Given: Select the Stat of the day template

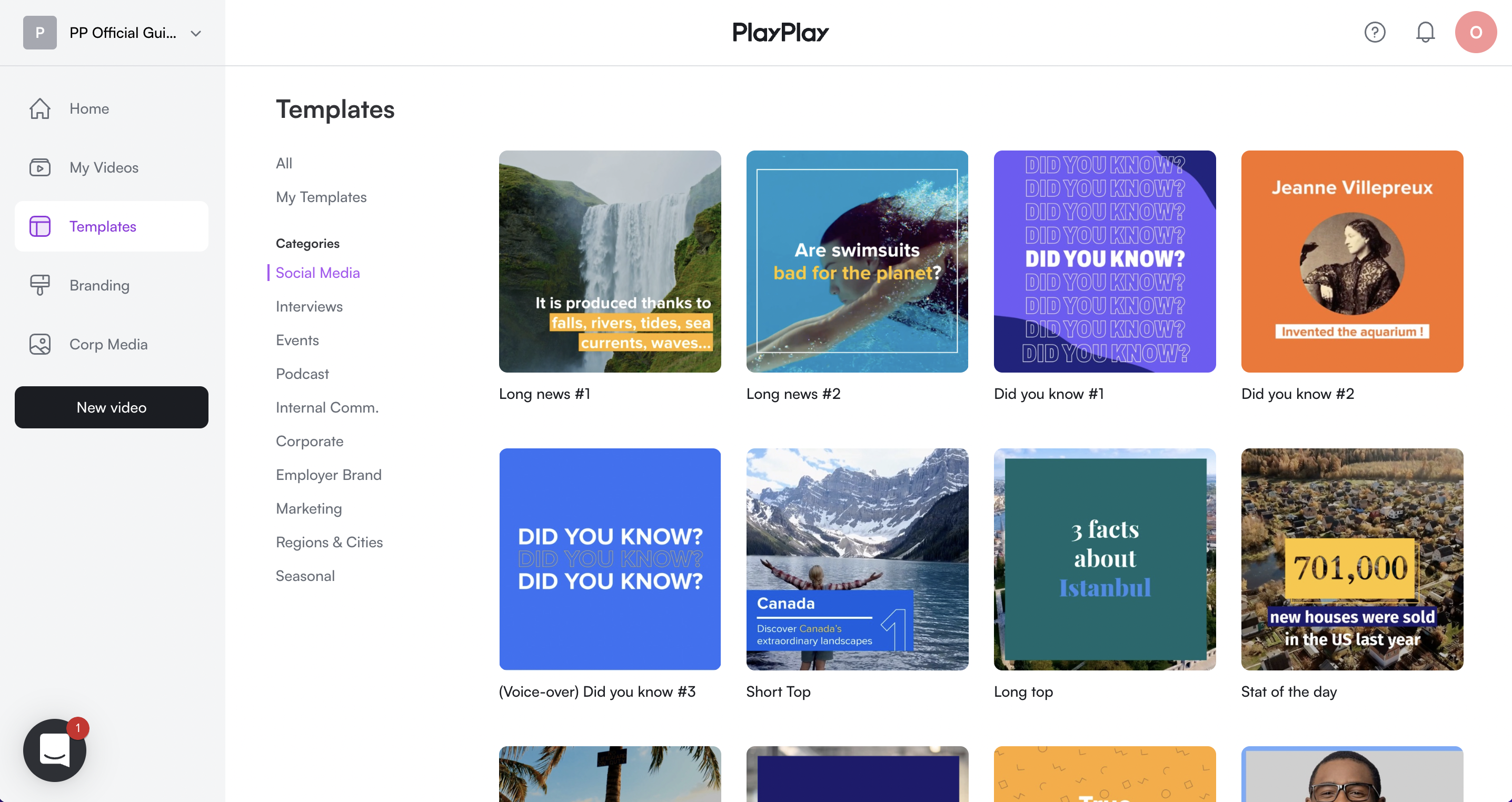Looking at the screenshot, I should pyautogui.click(x=1352, y=559).
